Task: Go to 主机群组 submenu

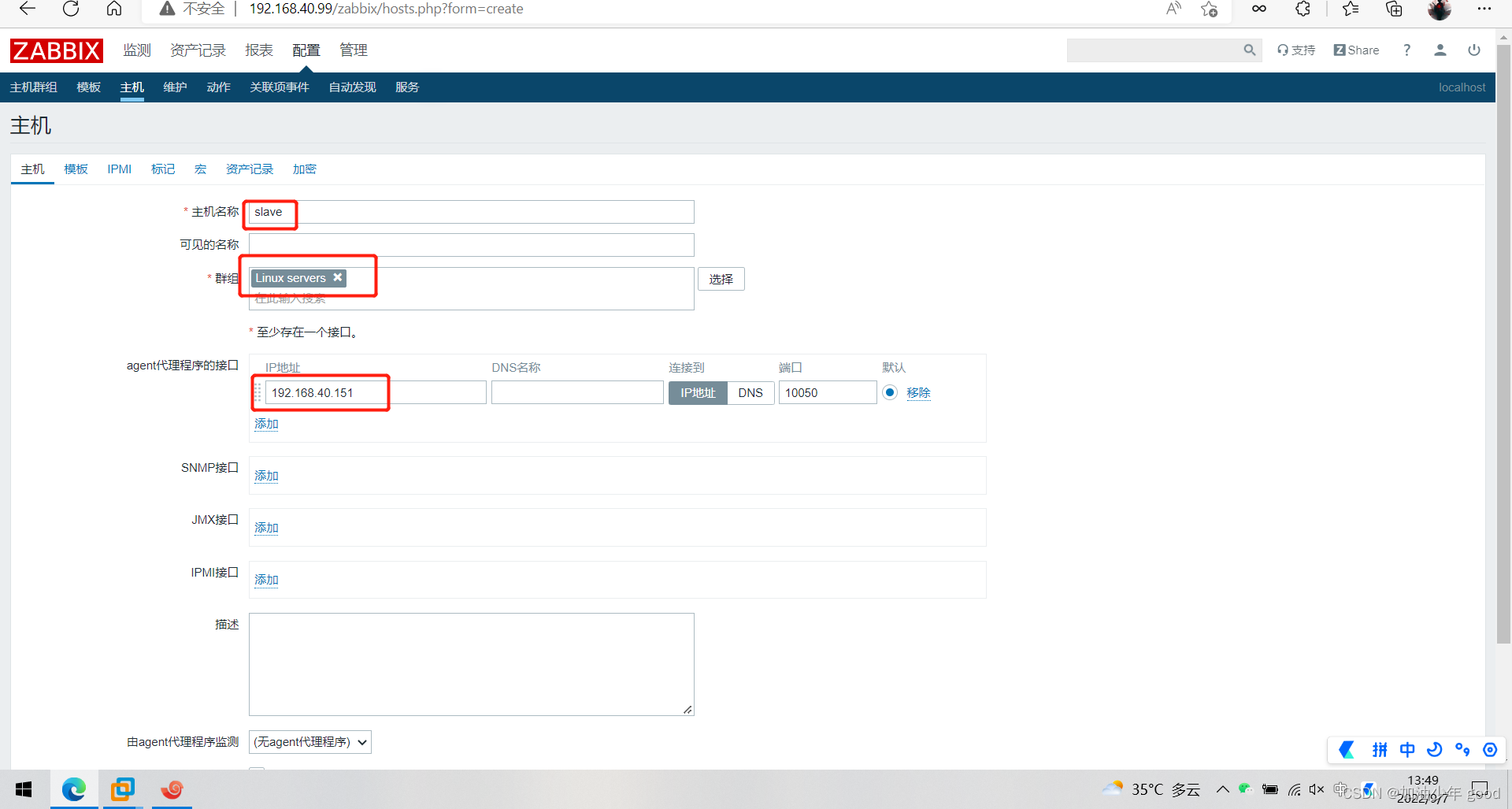Action: (x=34, y=87)
